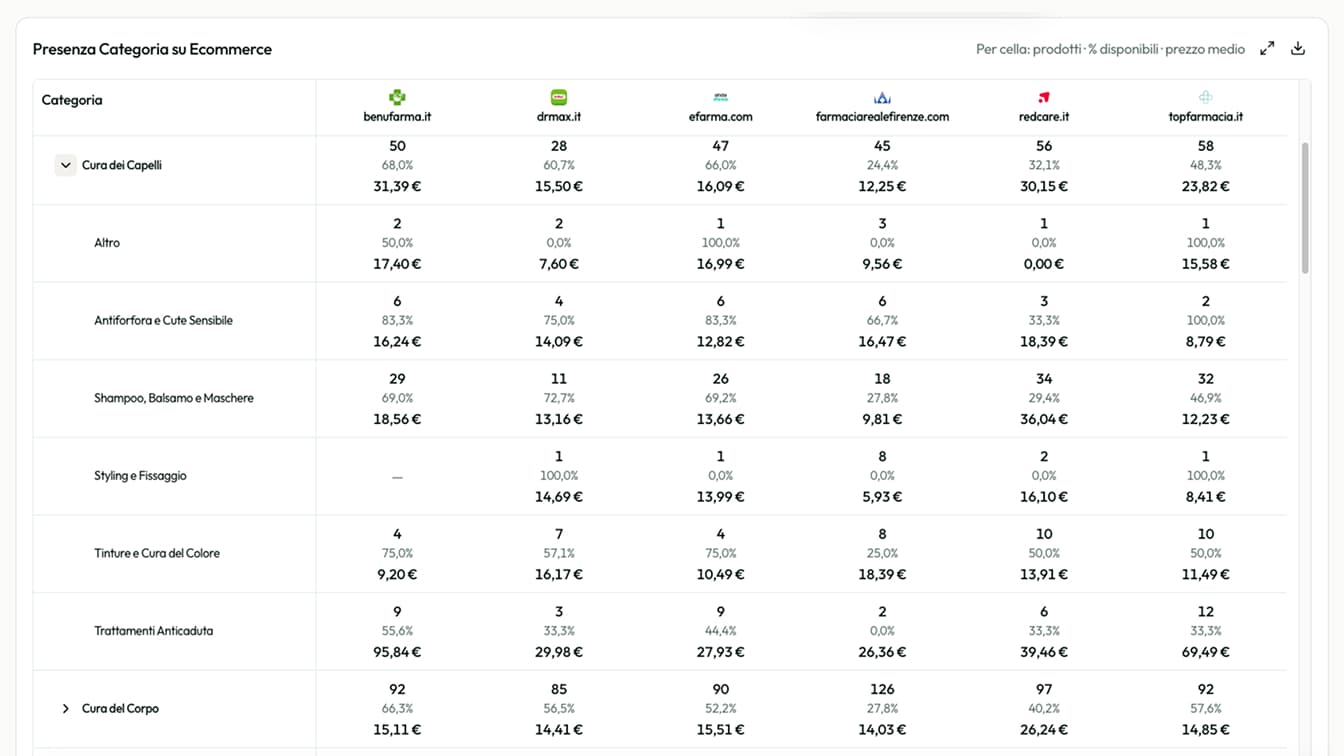The width and height of the screenshot is (1344, 756).
Task: Click the 16,24 € price cell
Action: [397, 342]
